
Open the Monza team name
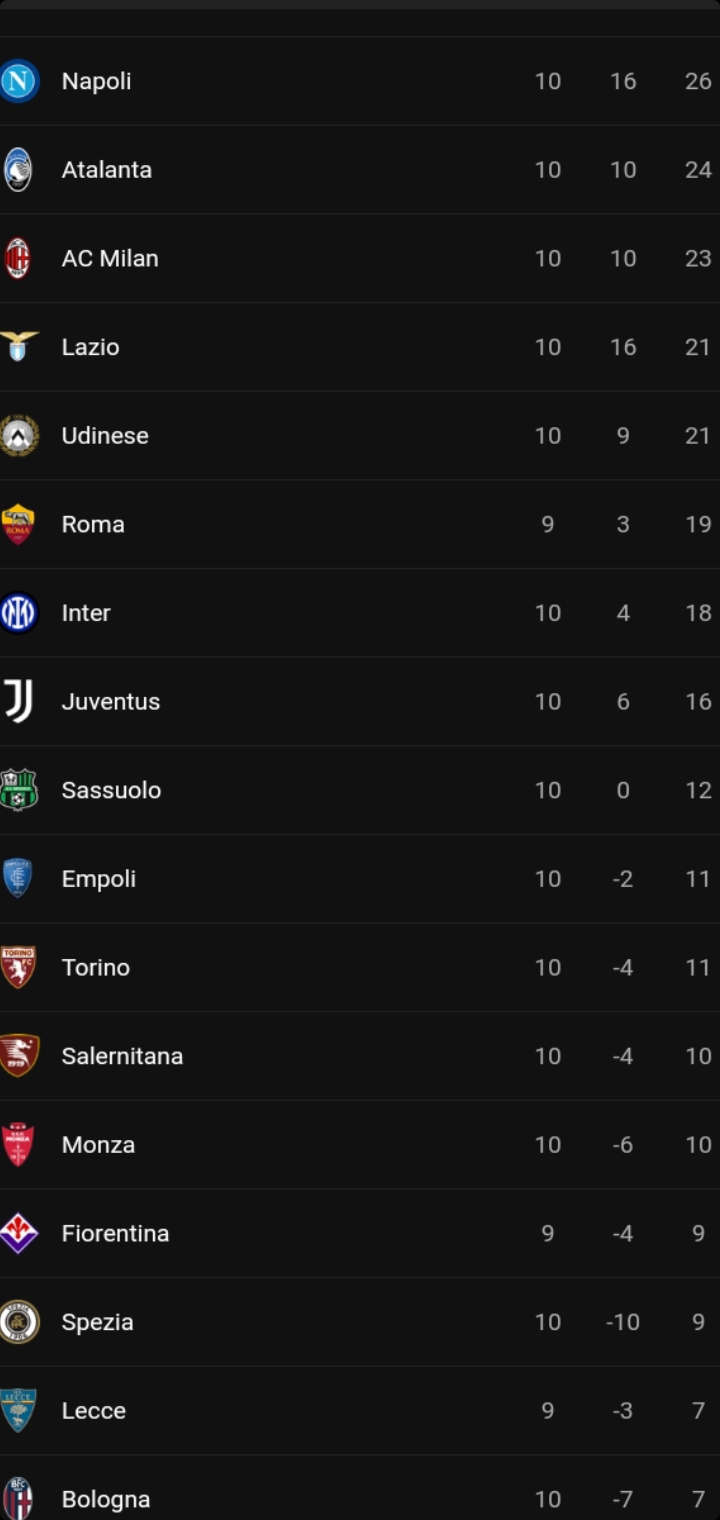pyautogui.click(x=98, y=1145)
